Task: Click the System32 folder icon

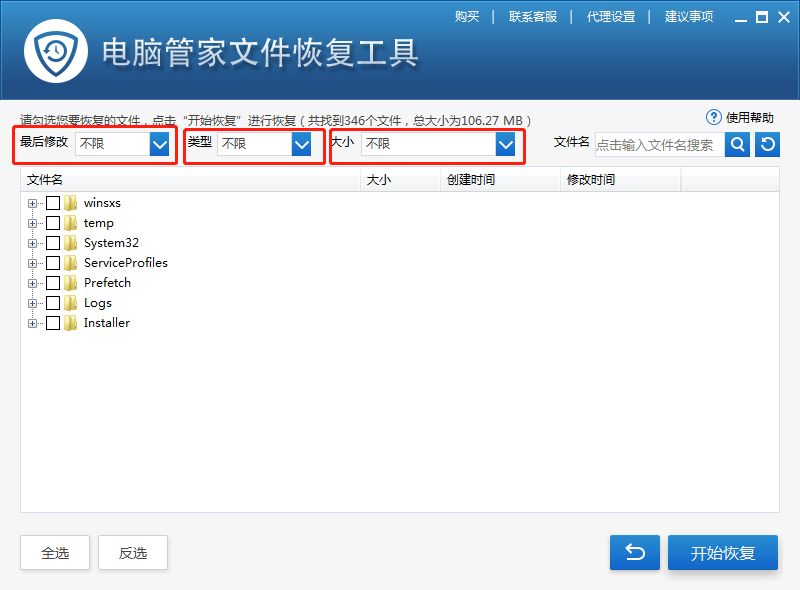Action: pos(70,243)
